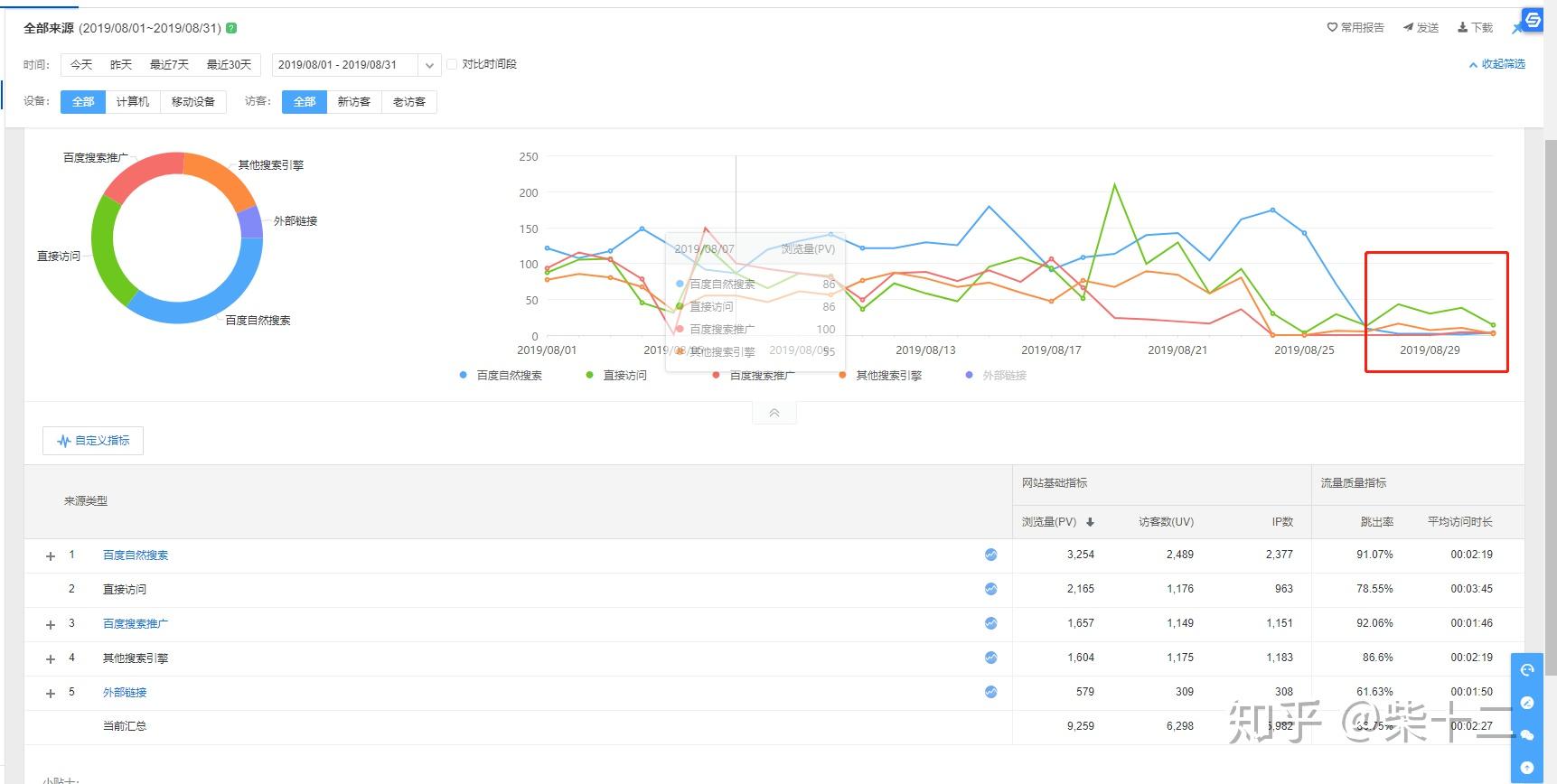
Task: Open the trend chart icon for row 外部链接
Action: [x=991, y=692]
